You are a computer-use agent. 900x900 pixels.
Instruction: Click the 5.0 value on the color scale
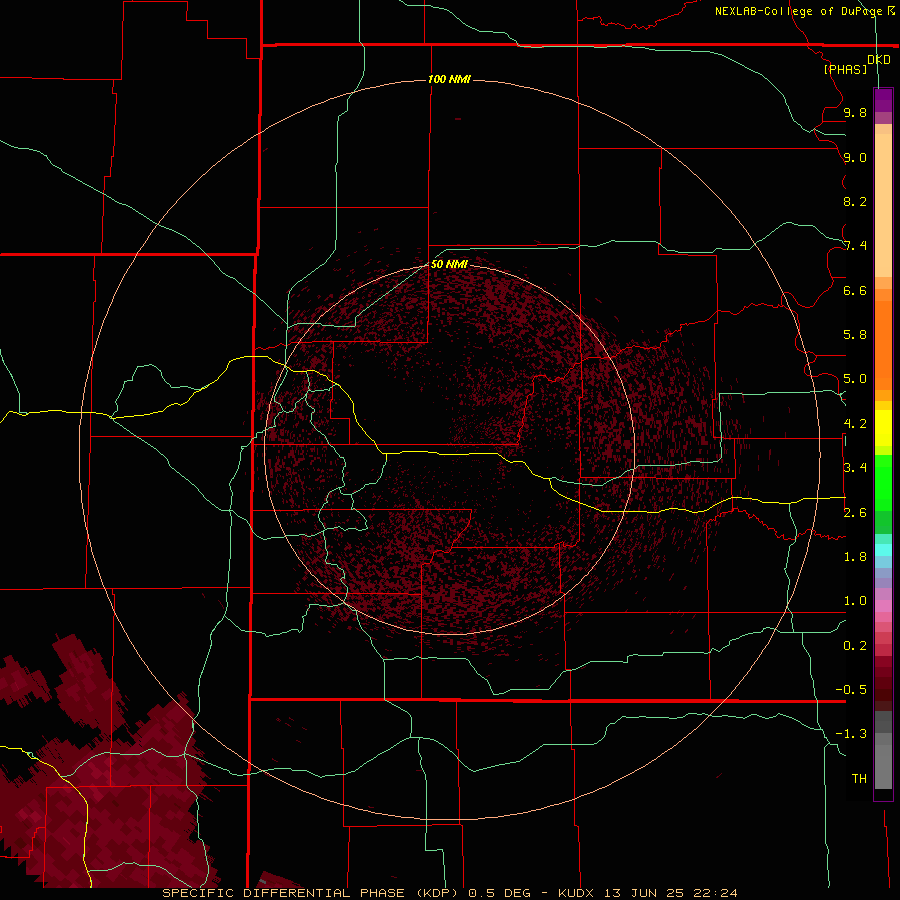[x=855, y=379]
